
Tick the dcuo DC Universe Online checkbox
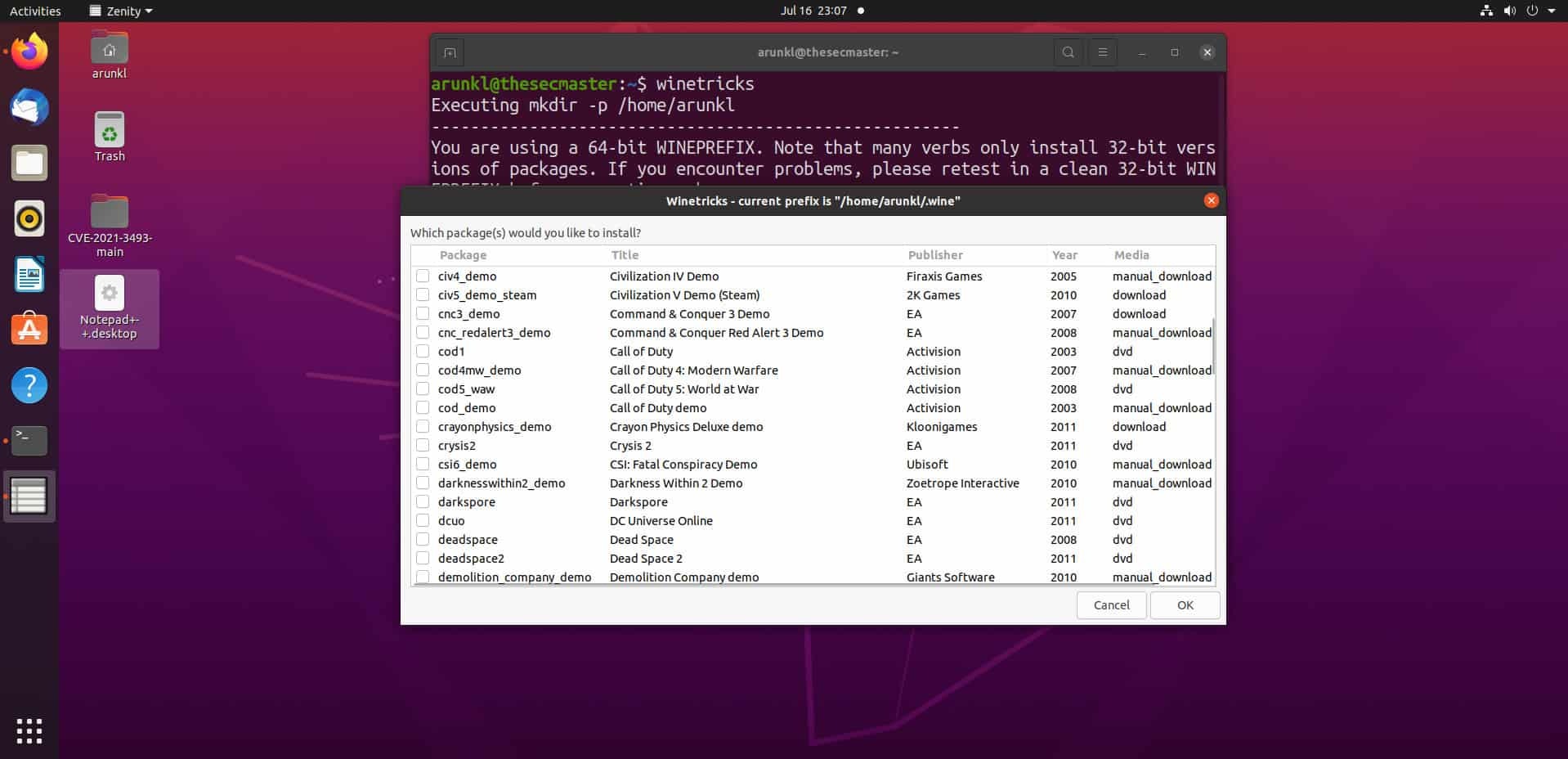423,520
